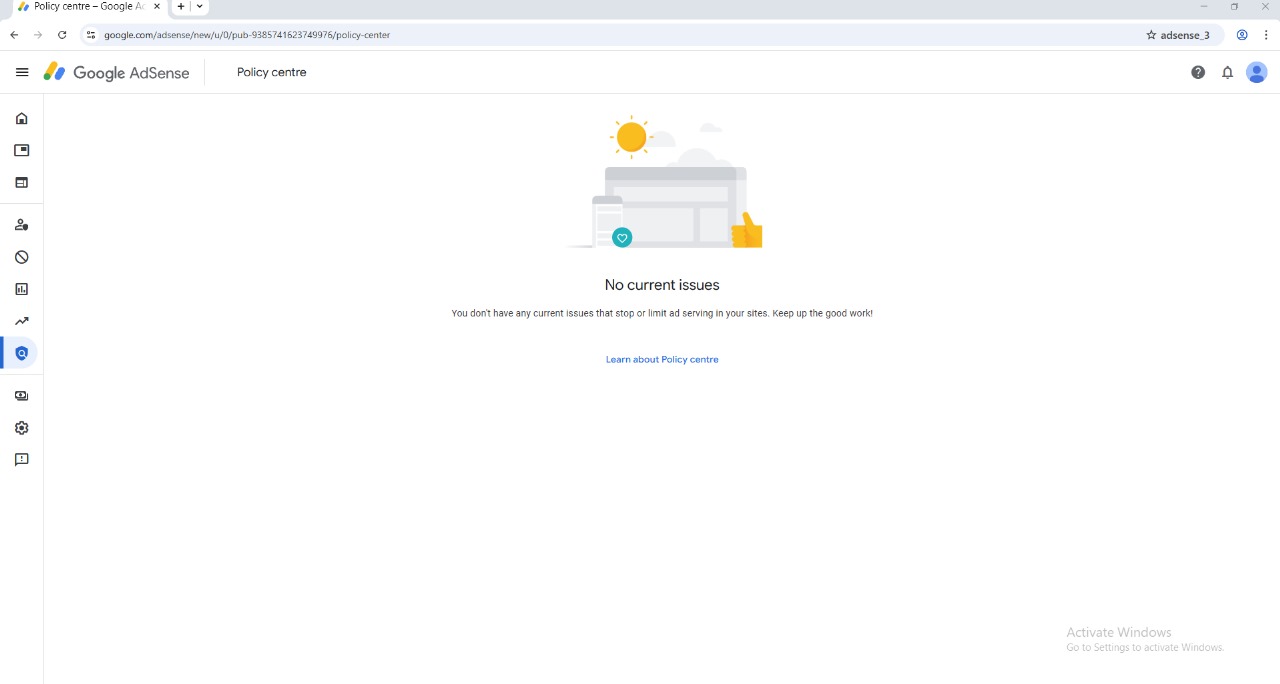The width and height of the screenshot is (1280, 684).
Task: Minimize the browser window
Action: pos(1204,6)
